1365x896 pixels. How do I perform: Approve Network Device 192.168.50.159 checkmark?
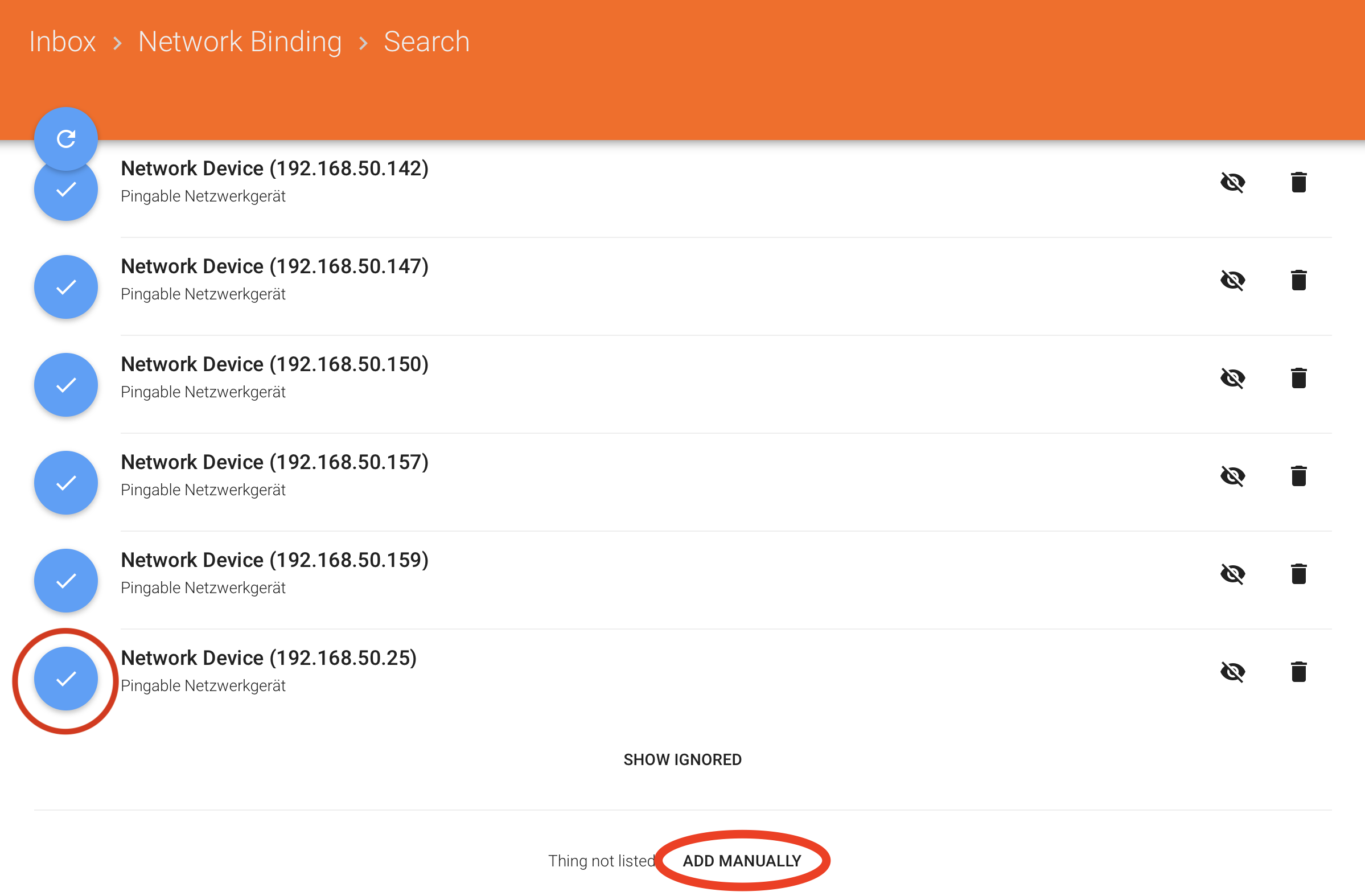click(x=66, y=581)
